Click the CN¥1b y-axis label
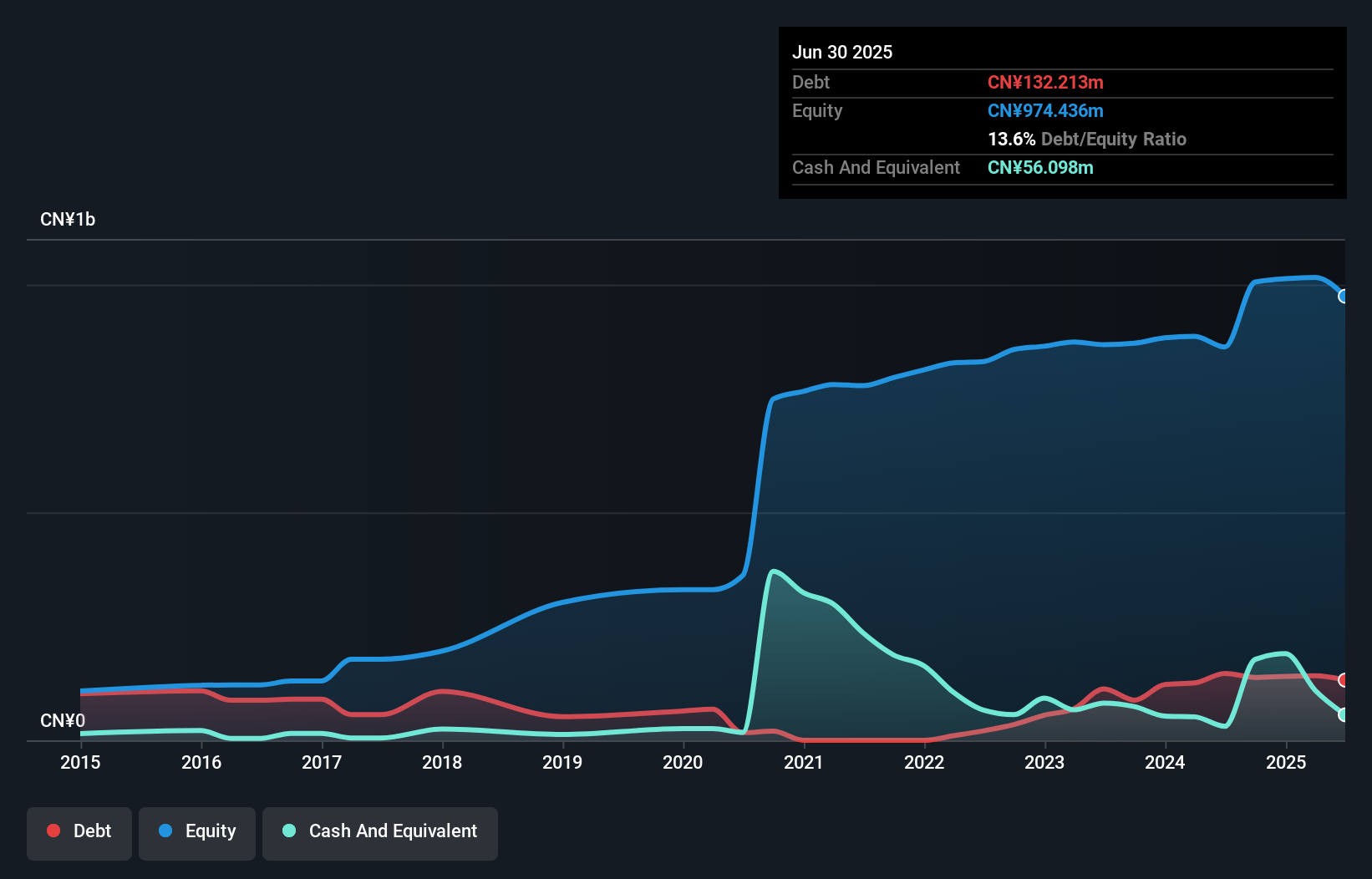1372x879 pixels. (x=68, y=220)
